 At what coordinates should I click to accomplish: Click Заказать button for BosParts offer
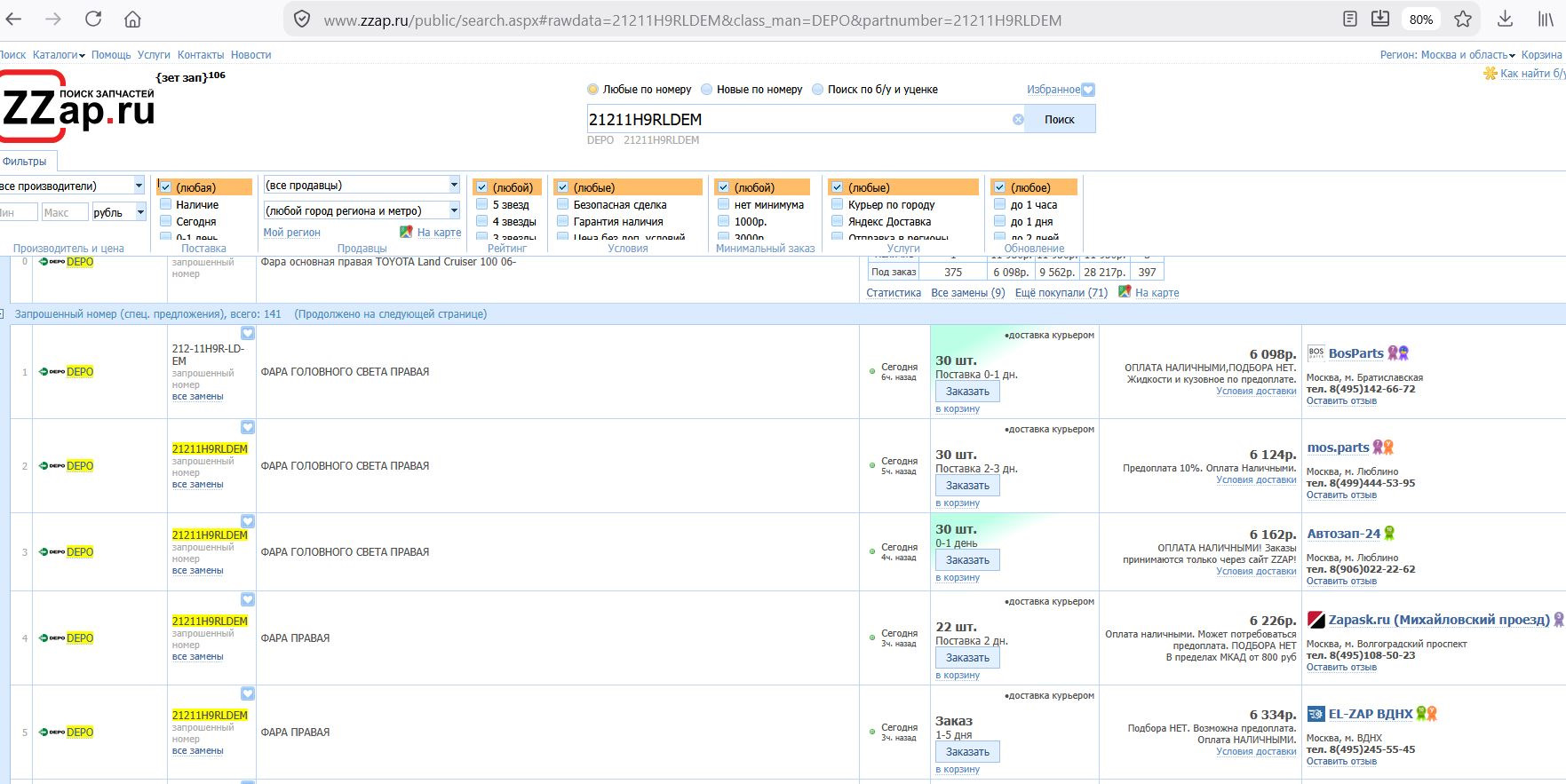pos(967,392)
